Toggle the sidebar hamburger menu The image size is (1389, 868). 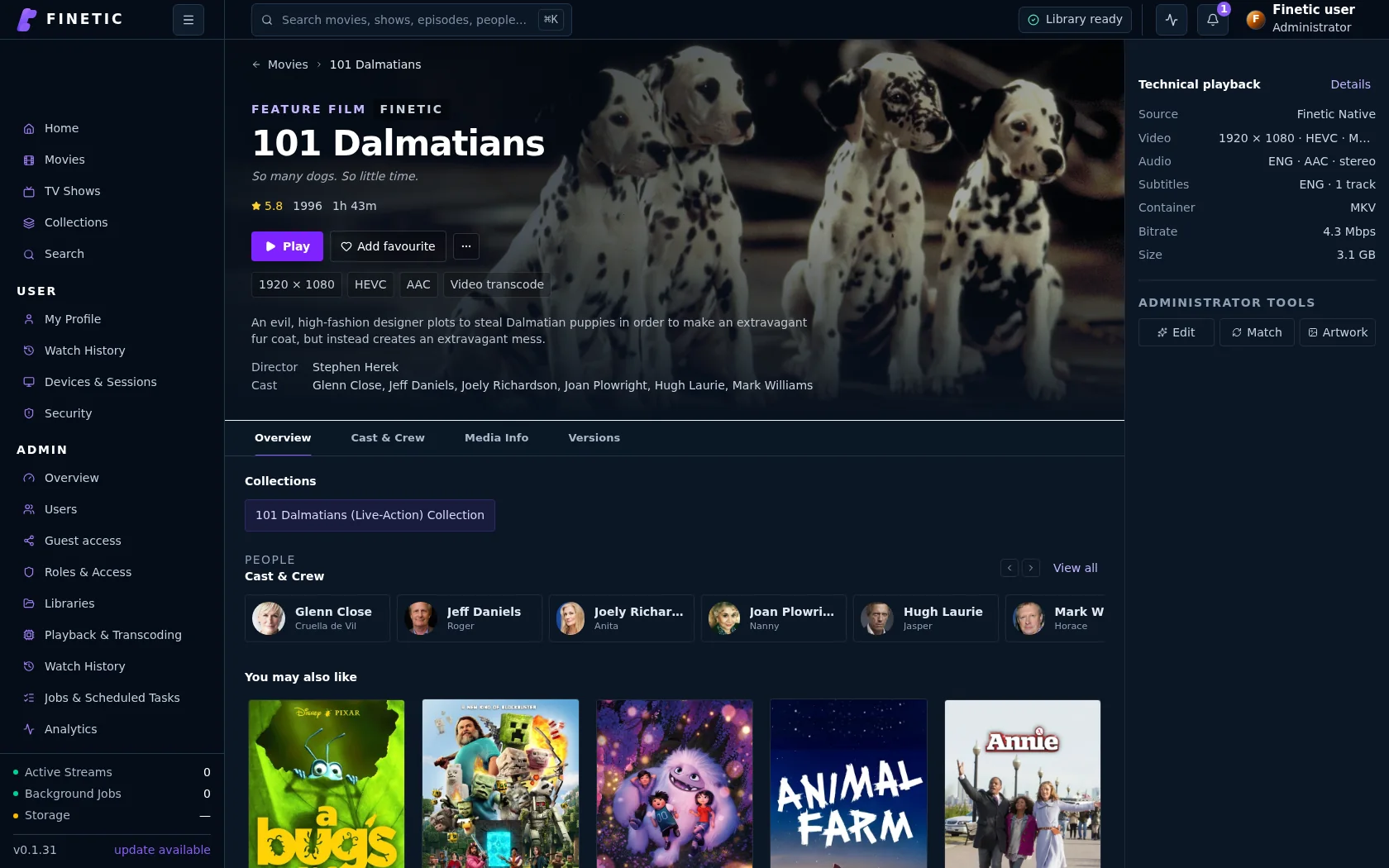click(x=189, y=20)
